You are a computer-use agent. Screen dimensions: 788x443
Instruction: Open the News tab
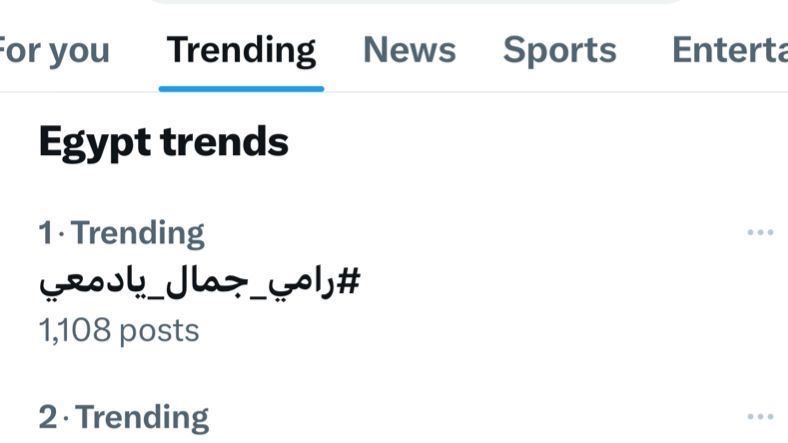pyautogui.click(x=409, y=50)
